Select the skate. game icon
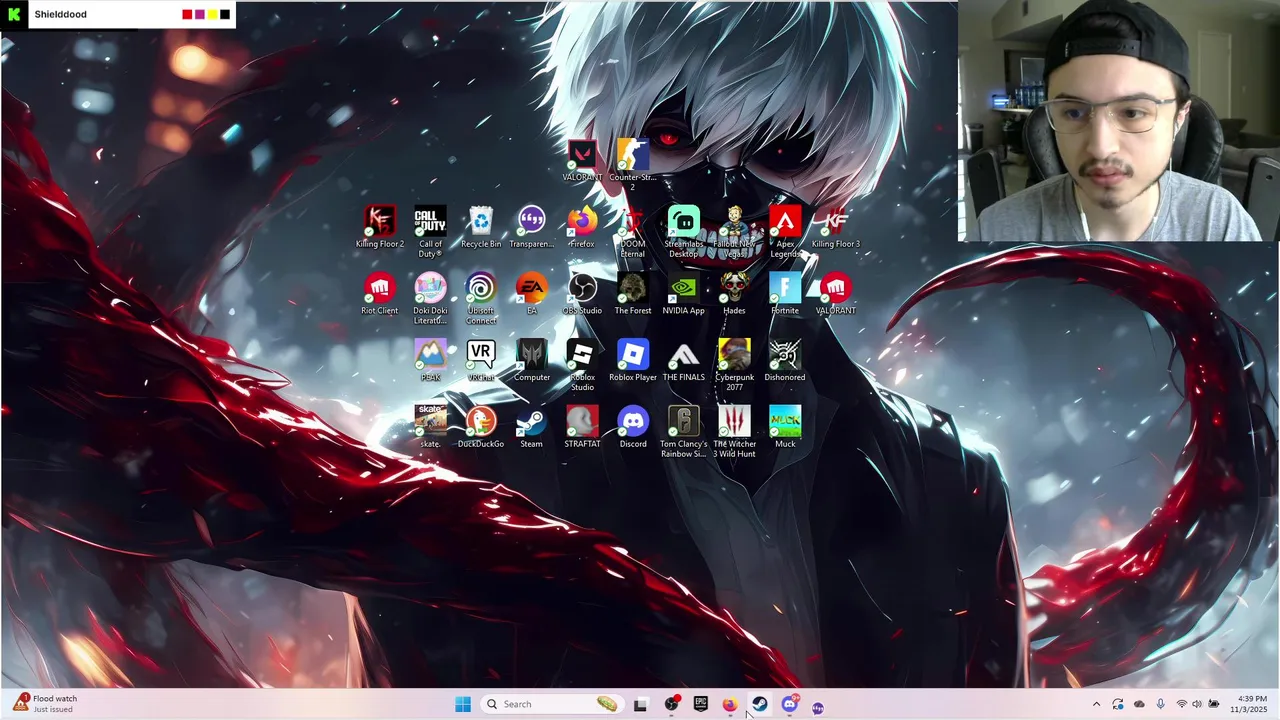This screenshot has height=720, width=1280. point(430,428)
